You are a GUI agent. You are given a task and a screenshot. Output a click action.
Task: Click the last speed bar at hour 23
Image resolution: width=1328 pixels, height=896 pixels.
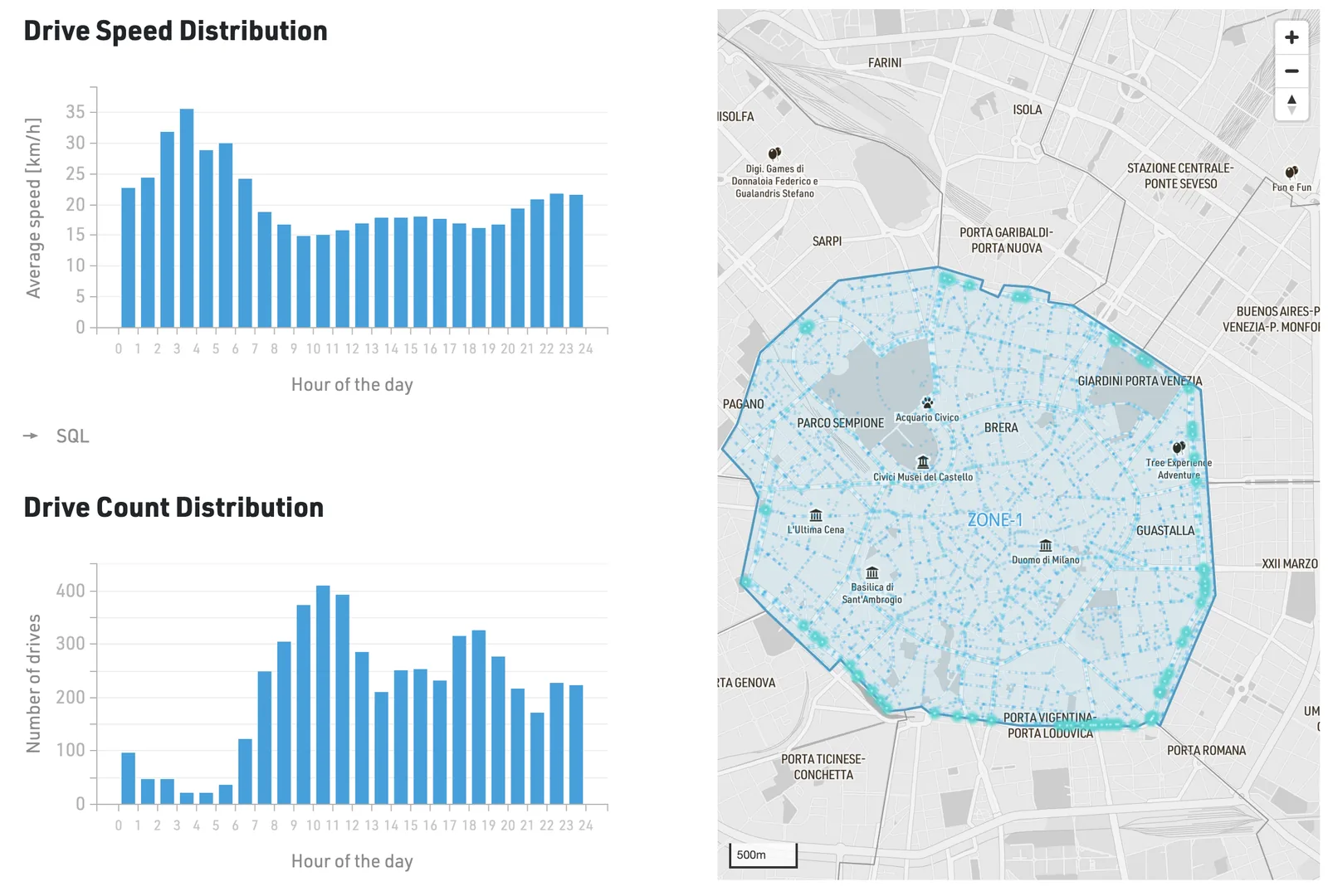click(576, 261)
